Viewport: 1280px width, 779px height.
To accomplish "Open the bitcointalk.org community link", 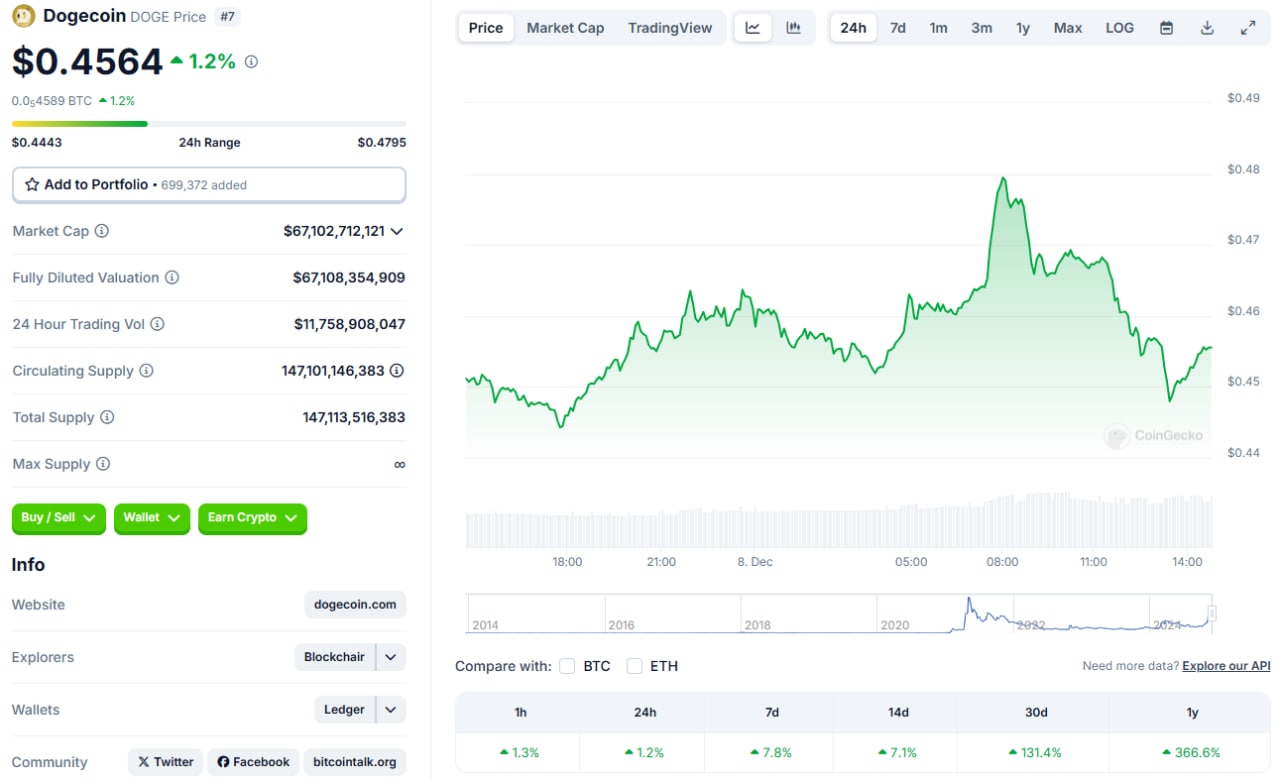I will [354, 762].
